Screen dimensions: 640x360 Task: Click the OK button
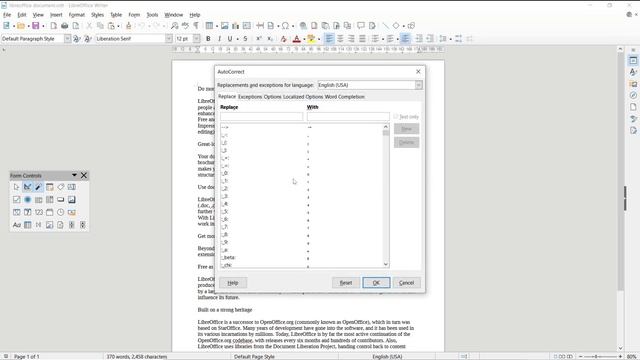point(376,282)
